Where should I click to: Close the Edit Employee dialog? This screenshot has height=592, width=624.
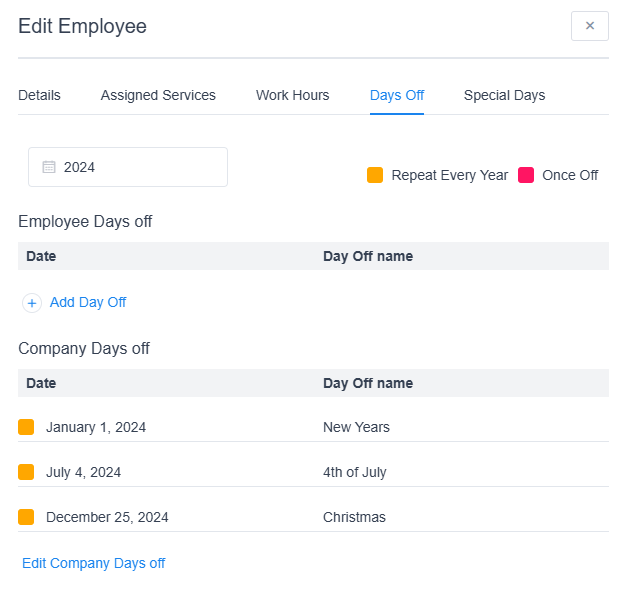(x=589, y=26)
